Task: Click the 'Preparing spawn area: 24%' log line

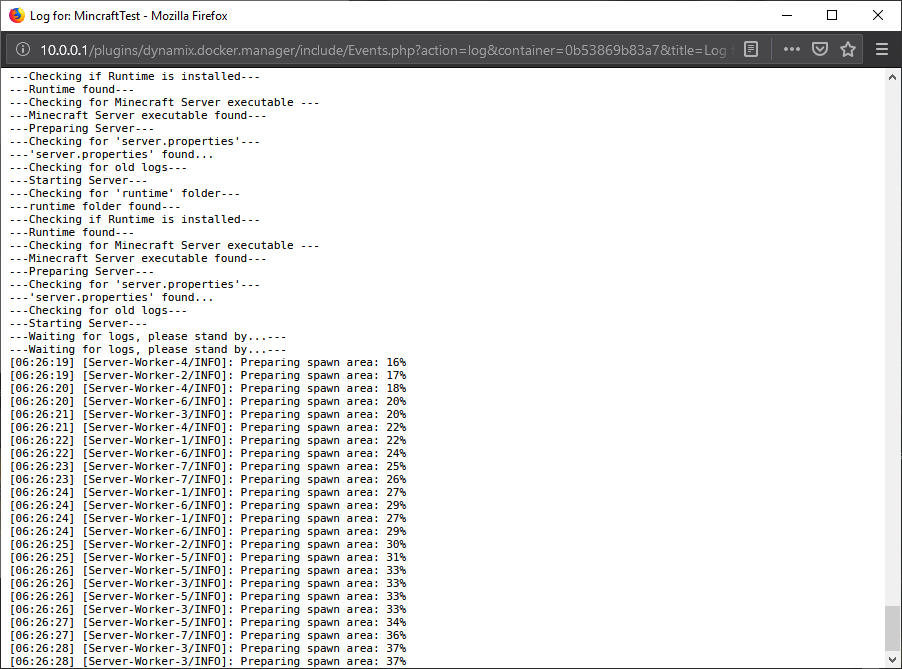Action: point(208,453)
